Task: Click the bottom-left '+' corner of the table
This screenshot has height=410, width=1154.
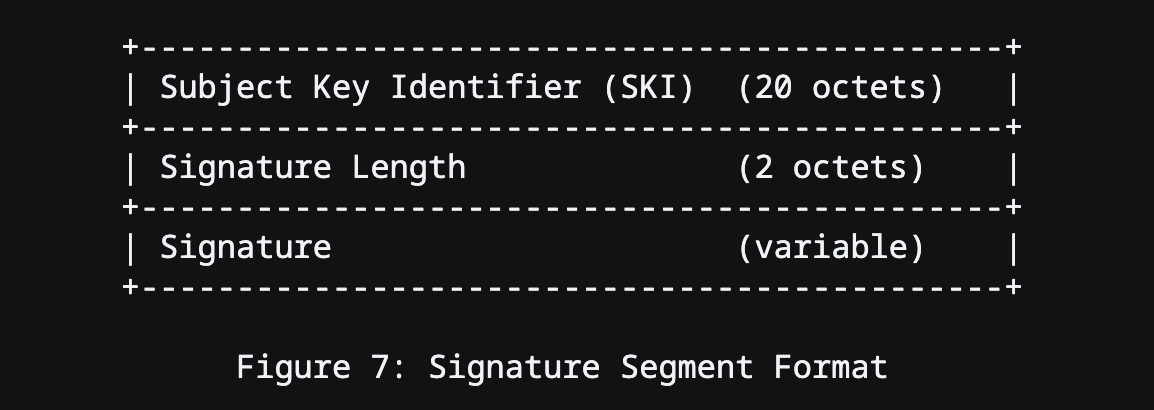Action: [x=130, y=286]
